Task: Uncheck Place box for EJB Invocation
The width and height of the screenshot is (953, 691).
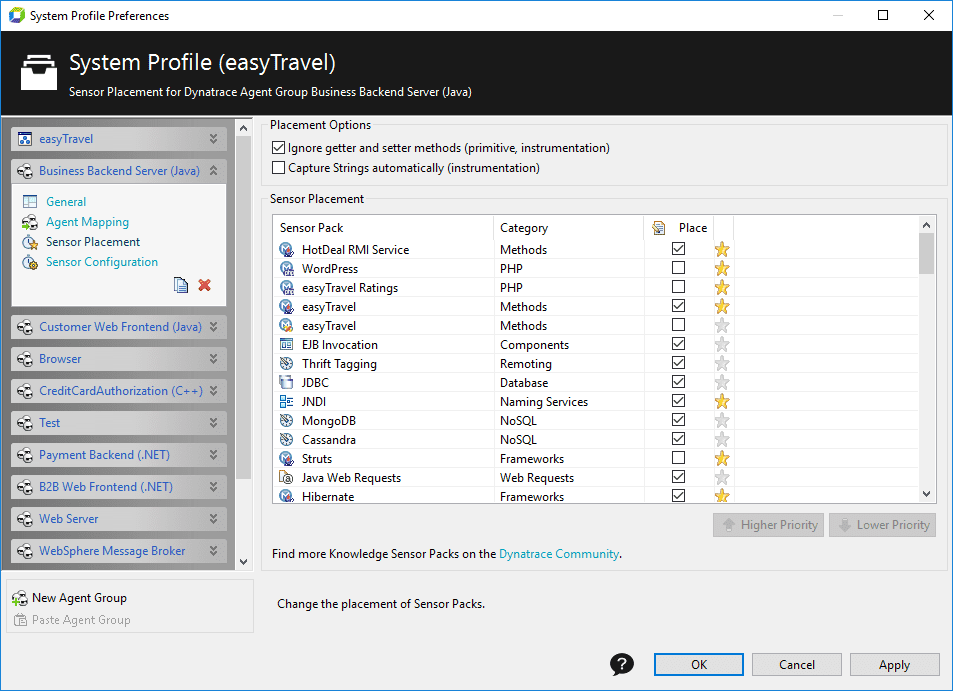Action: tap(678, 343)
